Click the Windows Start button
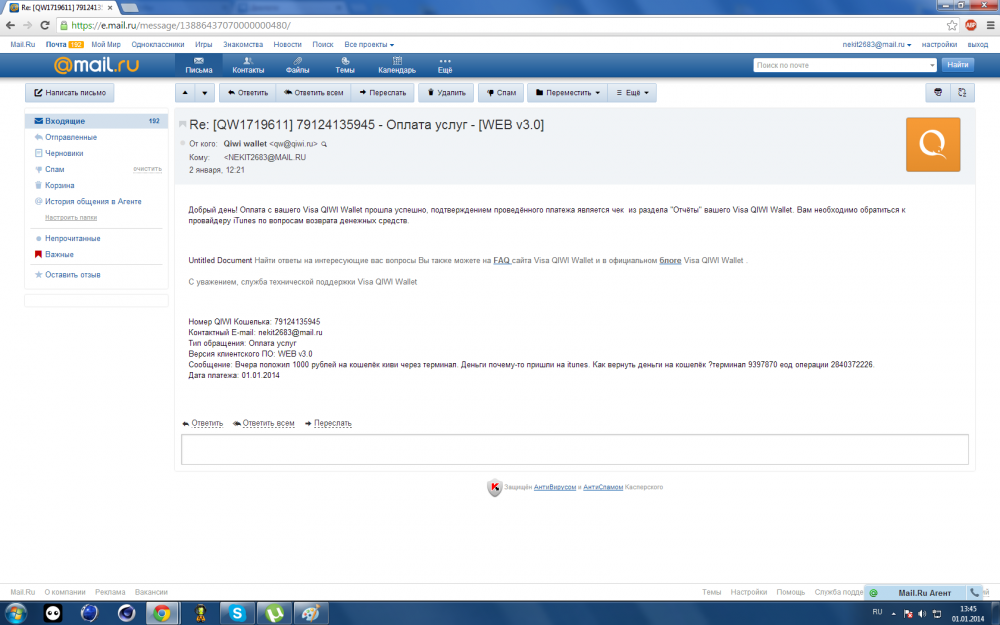The height and width of the screenshot is (625, 1000). (x=16, y=613)
